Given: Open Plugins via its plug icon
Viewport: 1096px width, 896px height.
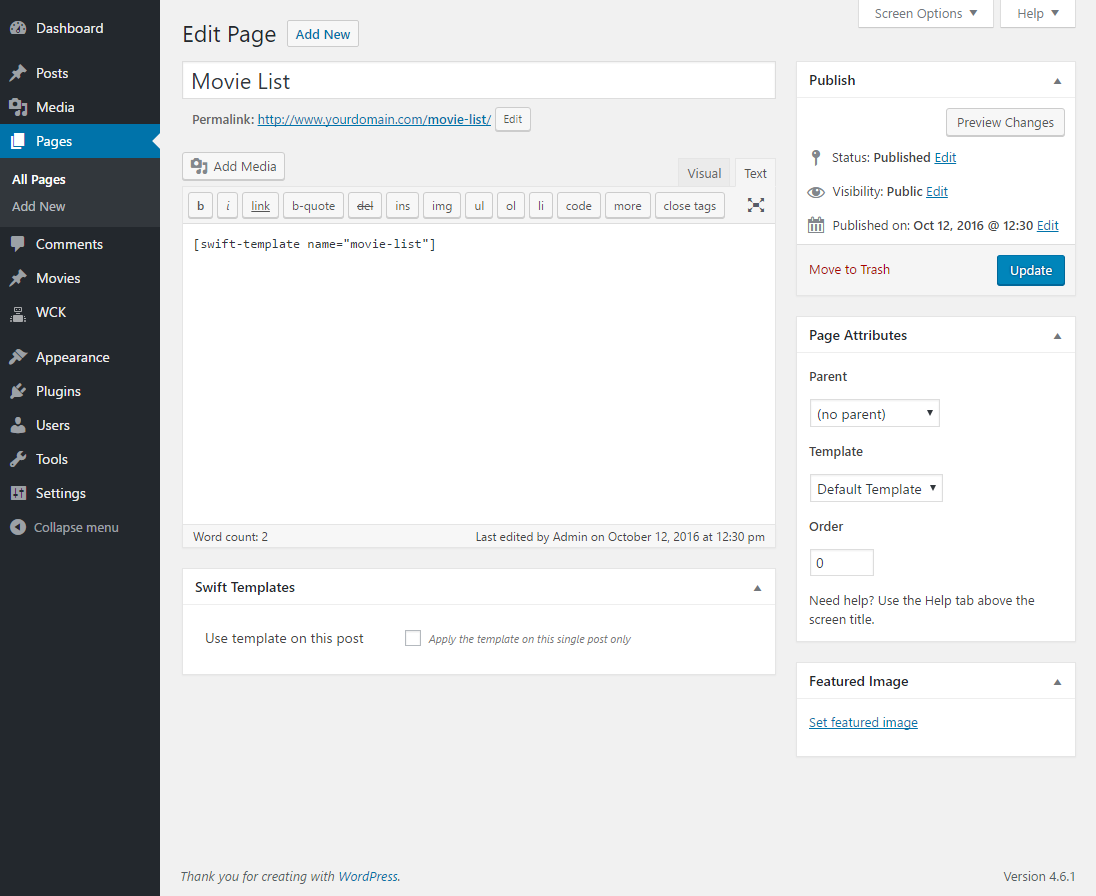Looking at the screenshot, I should click(18, 391).
